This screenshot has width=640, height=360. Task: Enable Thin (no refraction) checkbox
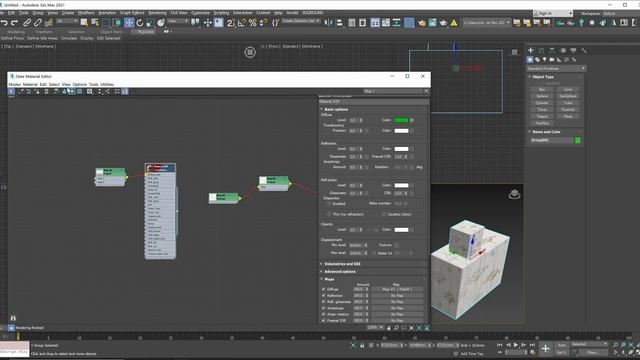329,214
